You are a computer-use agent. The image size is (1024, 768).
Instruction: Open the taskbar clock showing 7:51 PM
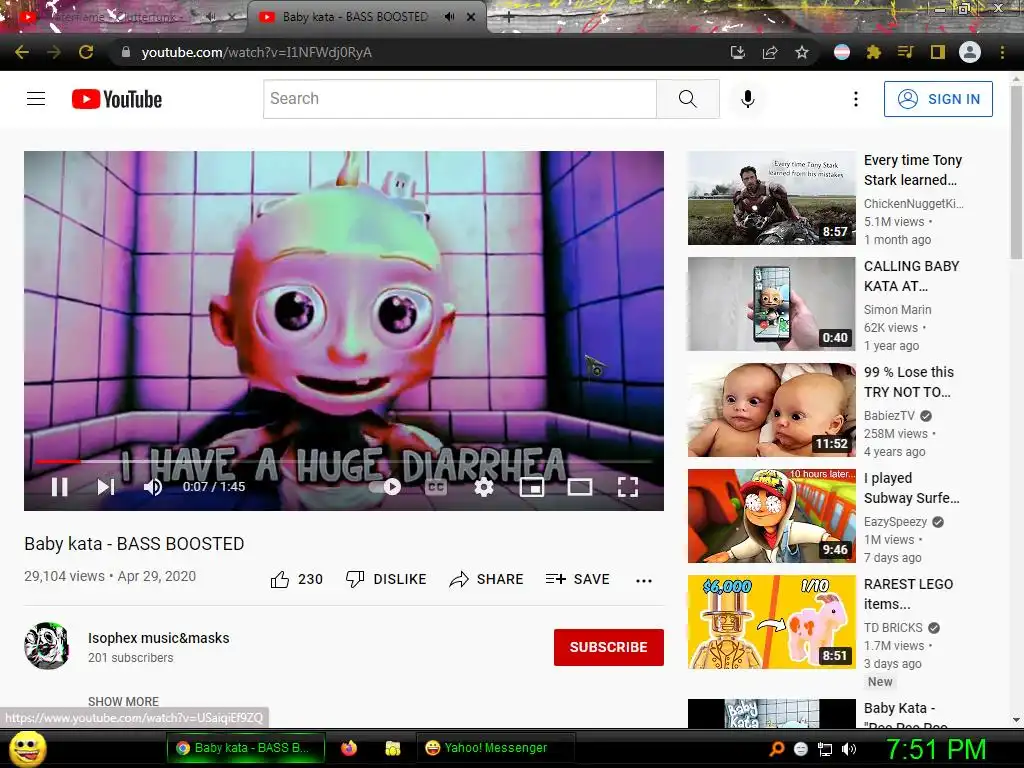click(936, 749)
